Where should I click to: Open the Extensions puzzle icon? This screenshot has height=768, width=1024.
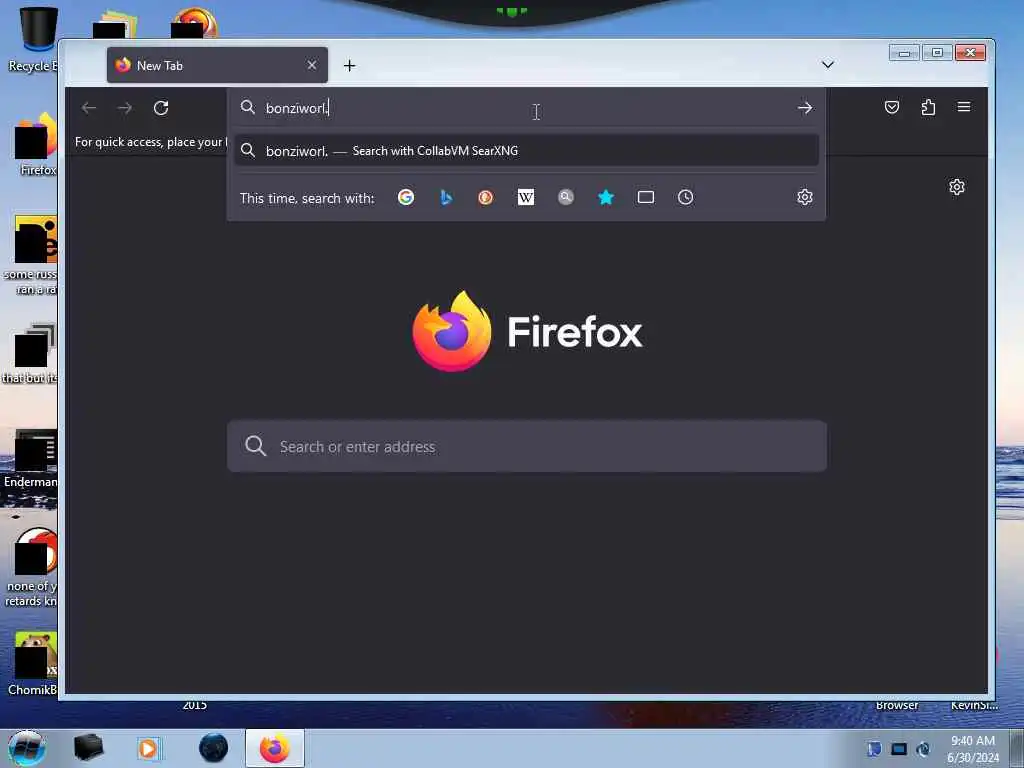tap(928, 107)
